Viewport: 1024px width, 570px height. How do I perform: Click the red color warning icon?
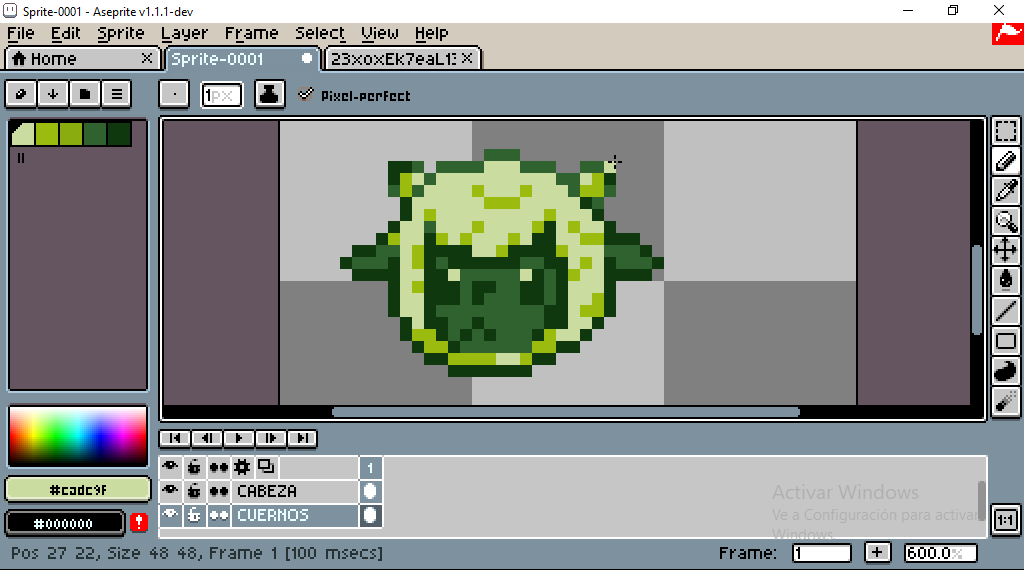coord(138,522)
